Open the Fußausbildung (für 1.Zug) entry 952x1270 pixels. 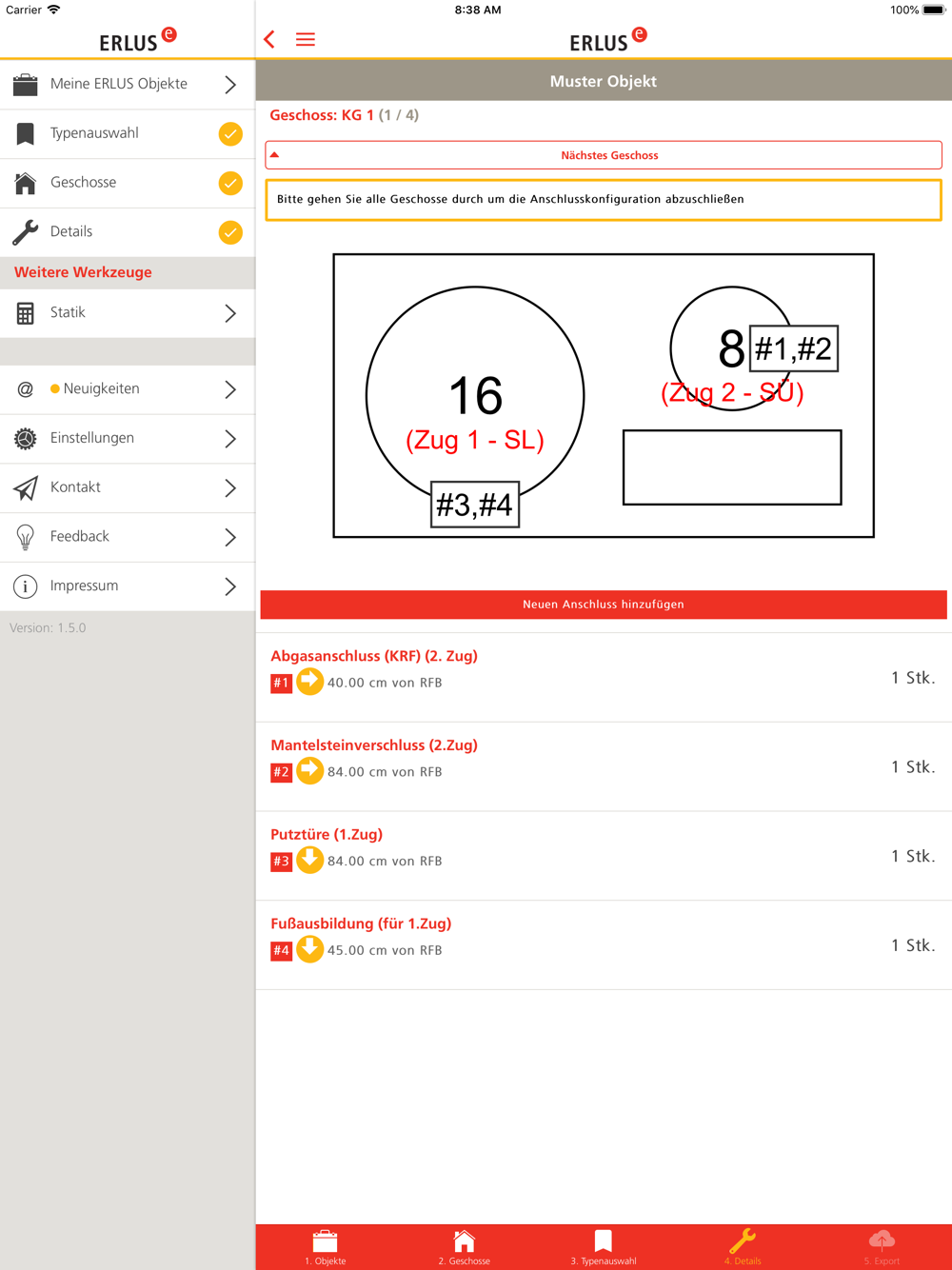coord(604,945)
